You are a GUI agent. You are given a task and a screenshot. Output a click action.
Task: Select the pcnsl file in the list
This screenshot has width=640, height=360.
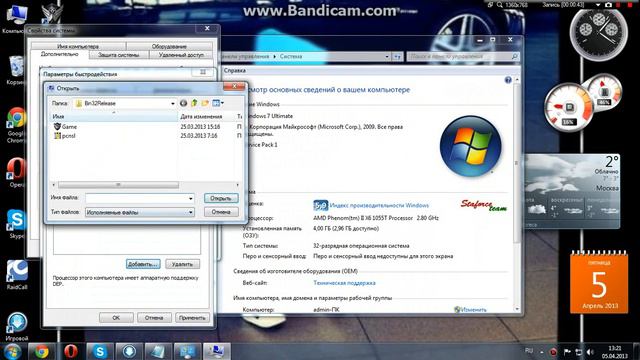64,136
